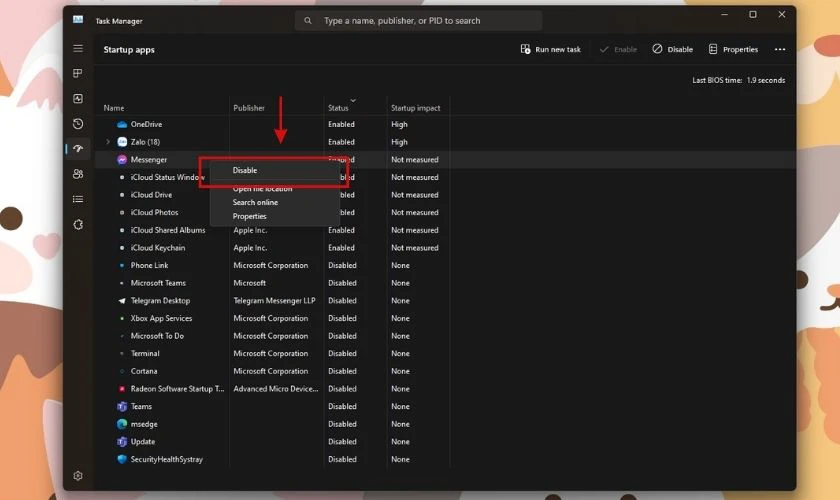Click Disabled status in SecurityHealthSystray row
Screen dimensions: 840x500
tap(342, 459)
